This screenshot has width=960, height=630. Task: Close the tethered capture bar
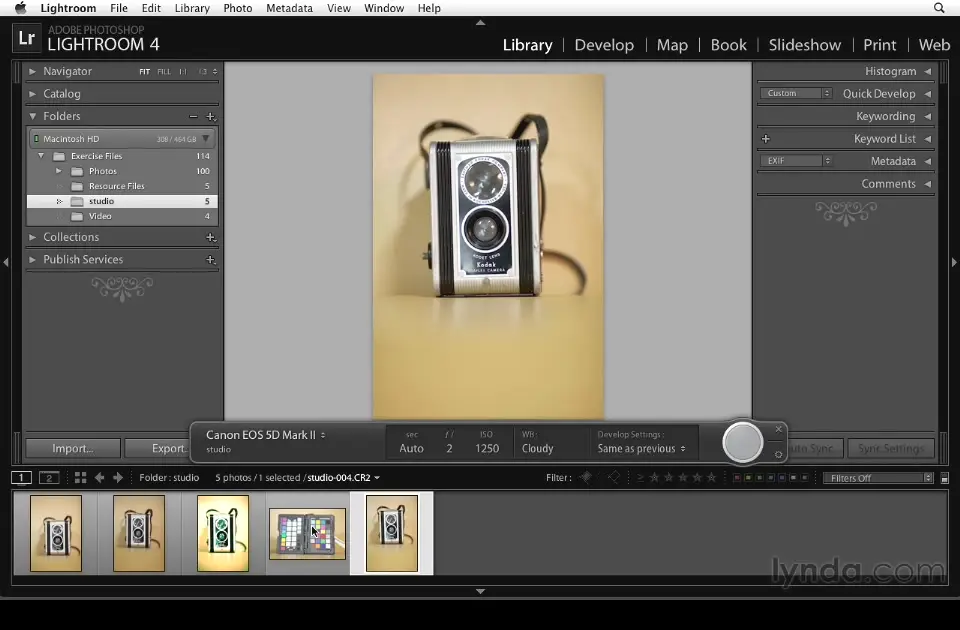[779, 429]
